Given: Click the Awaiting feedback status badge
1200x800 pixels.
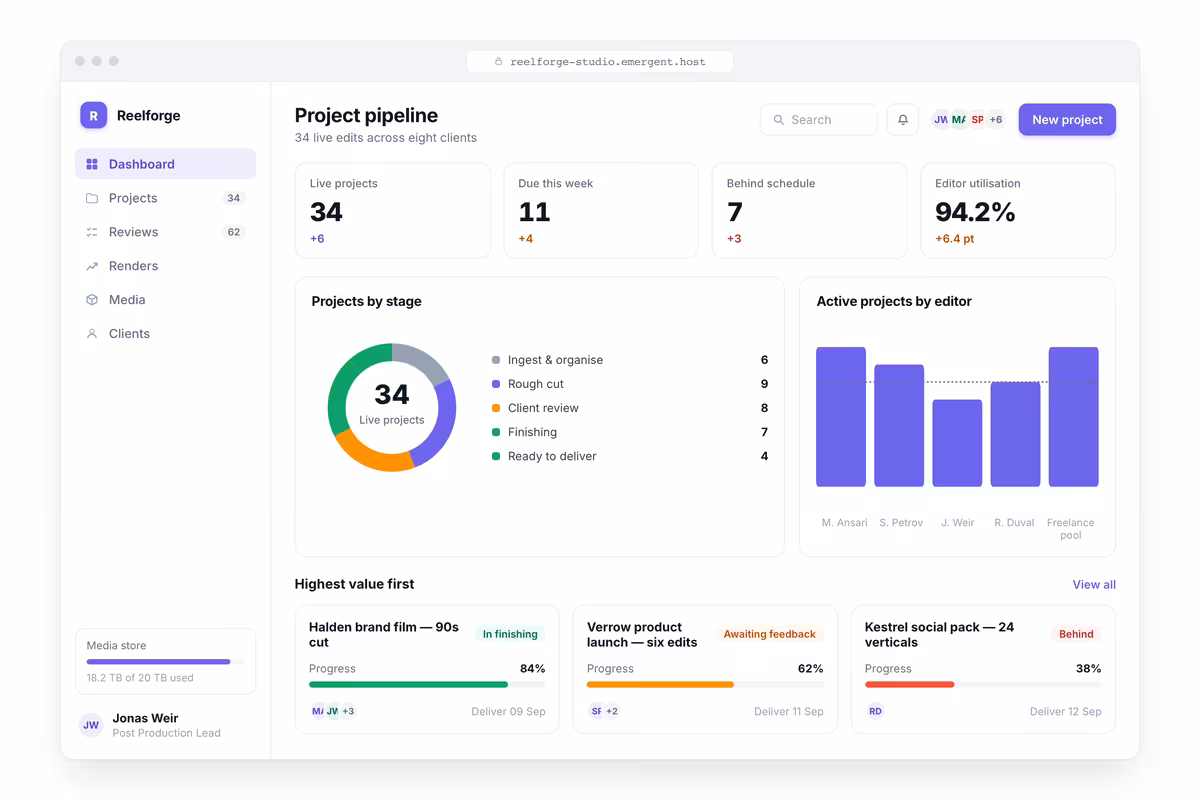Looking at the screenshot, I should [769, 634].
